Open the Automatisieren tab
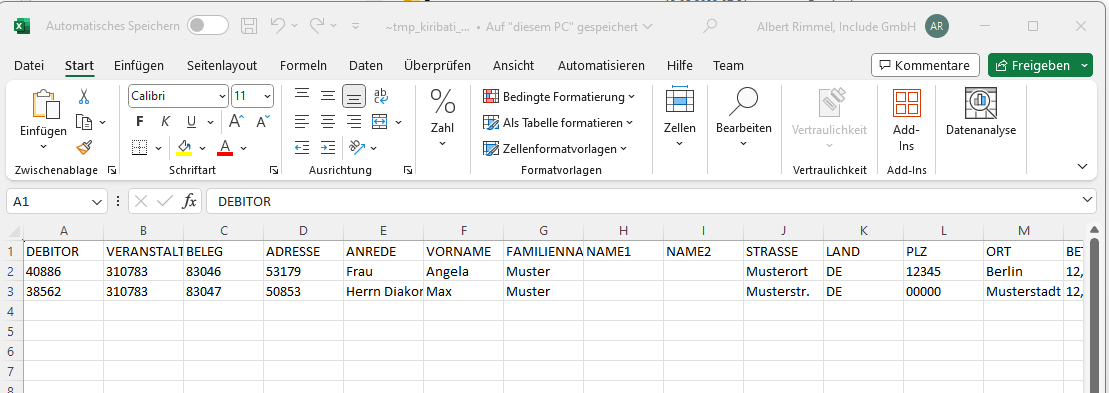The width and height of the screenshot is (1109, 393). tap(601, 66)
